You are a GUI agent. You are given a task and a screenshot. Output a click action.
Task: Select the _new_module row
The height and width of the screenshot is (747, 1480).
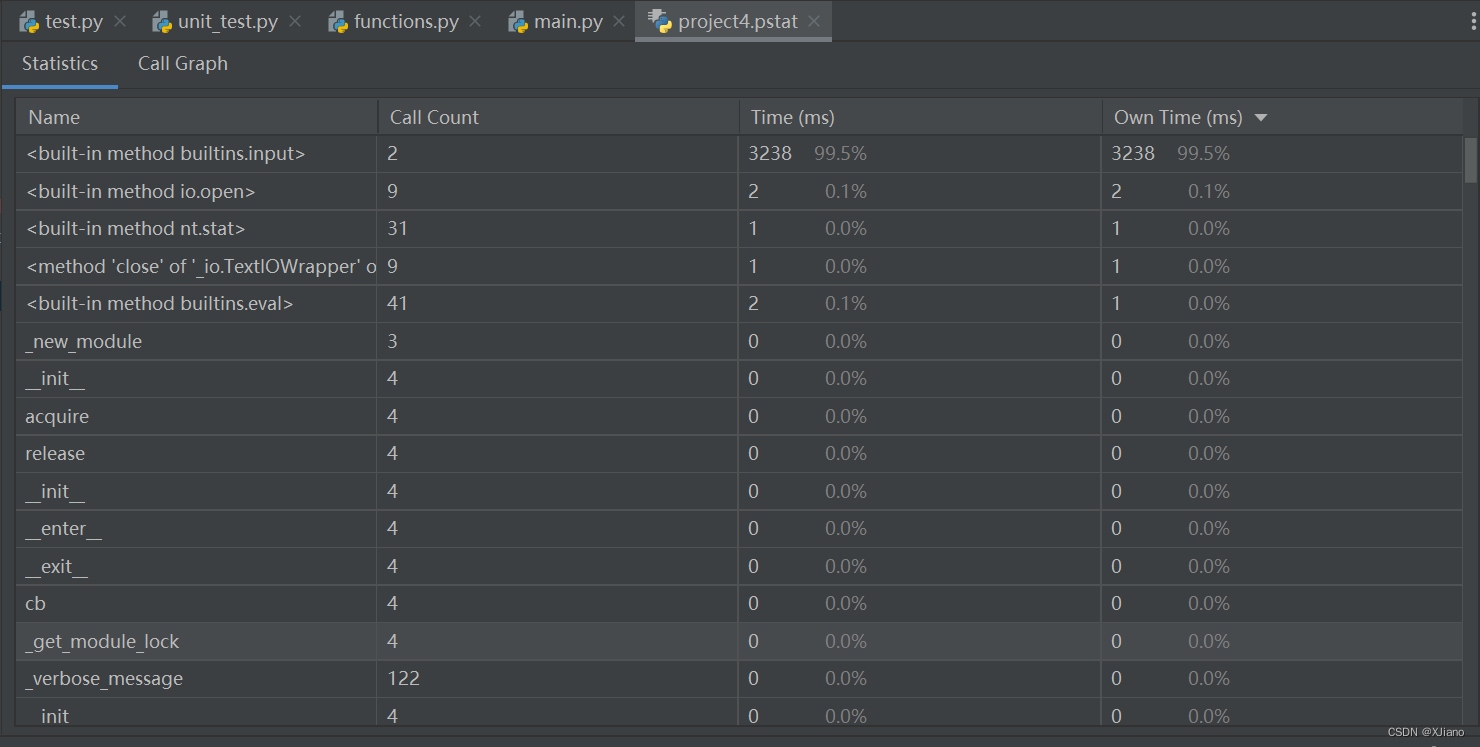pyautogui.click(x=739, y=341)
